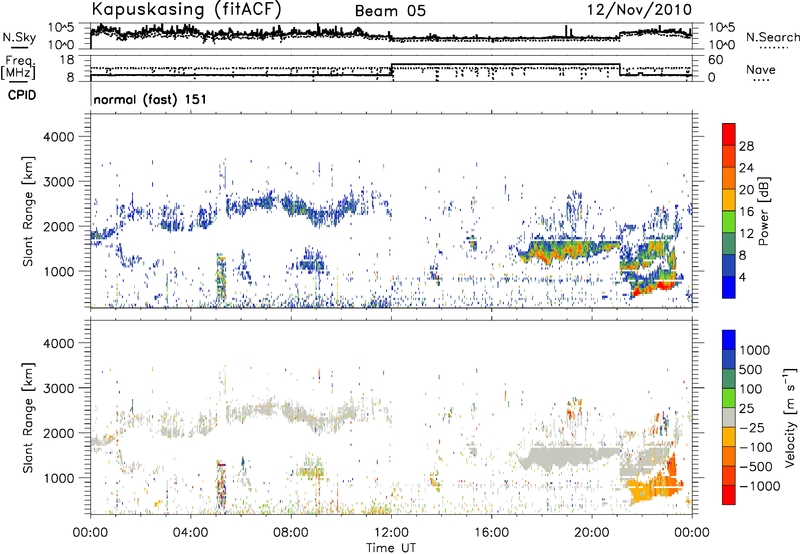Select the normal (fast) 151 text
The height and width of the screenshot is (554, 800).
(x=150, y=99)
